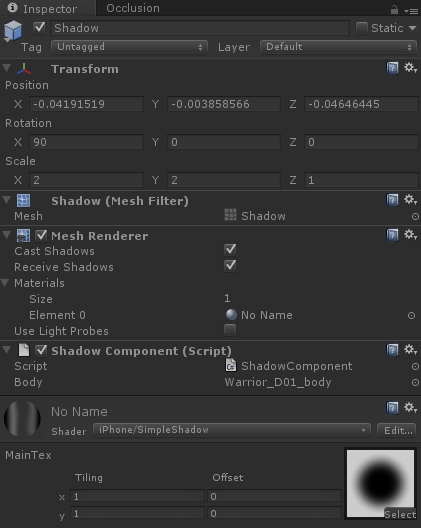Screen dimensions: 421x528
Task: Toggle the Shadow GameObject active checkbox
Action: (x=39, y=28)
